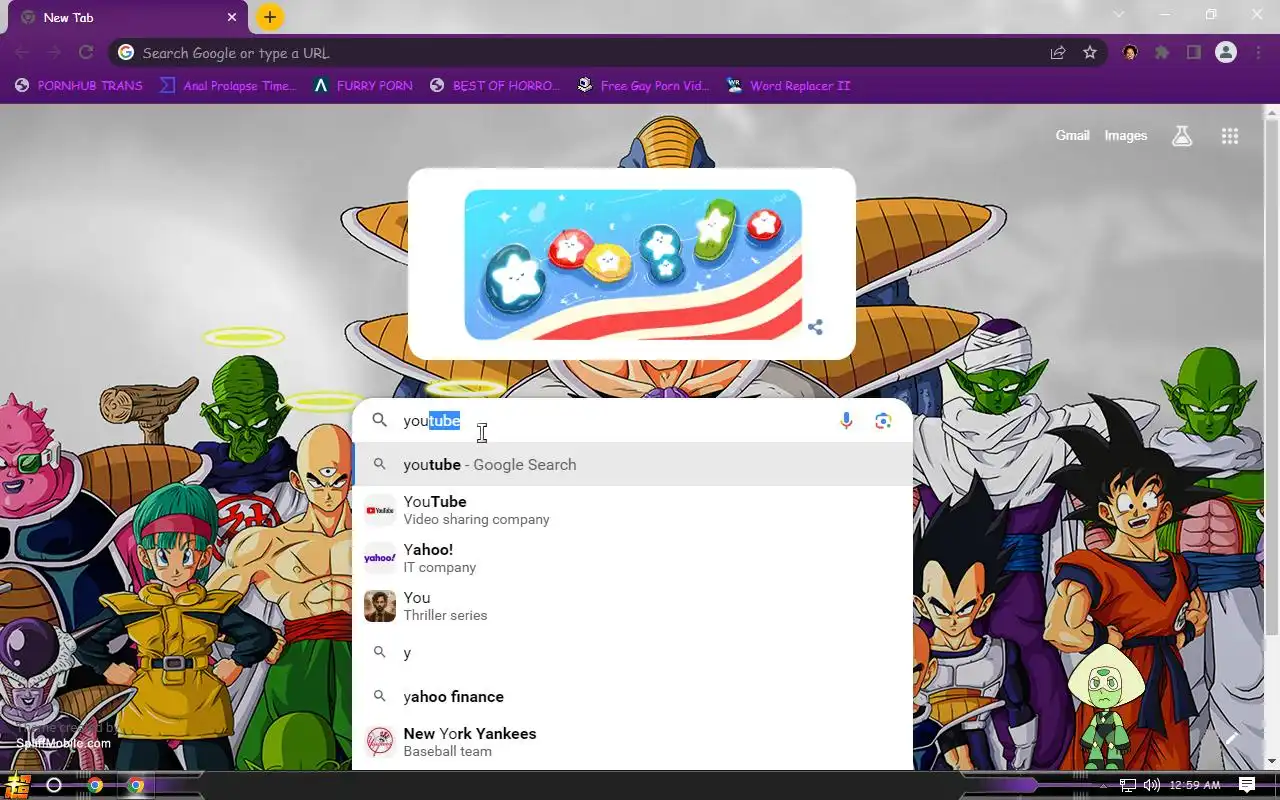Open the Search Labs flask icon
The image size is (1280, 800).
1182,136
